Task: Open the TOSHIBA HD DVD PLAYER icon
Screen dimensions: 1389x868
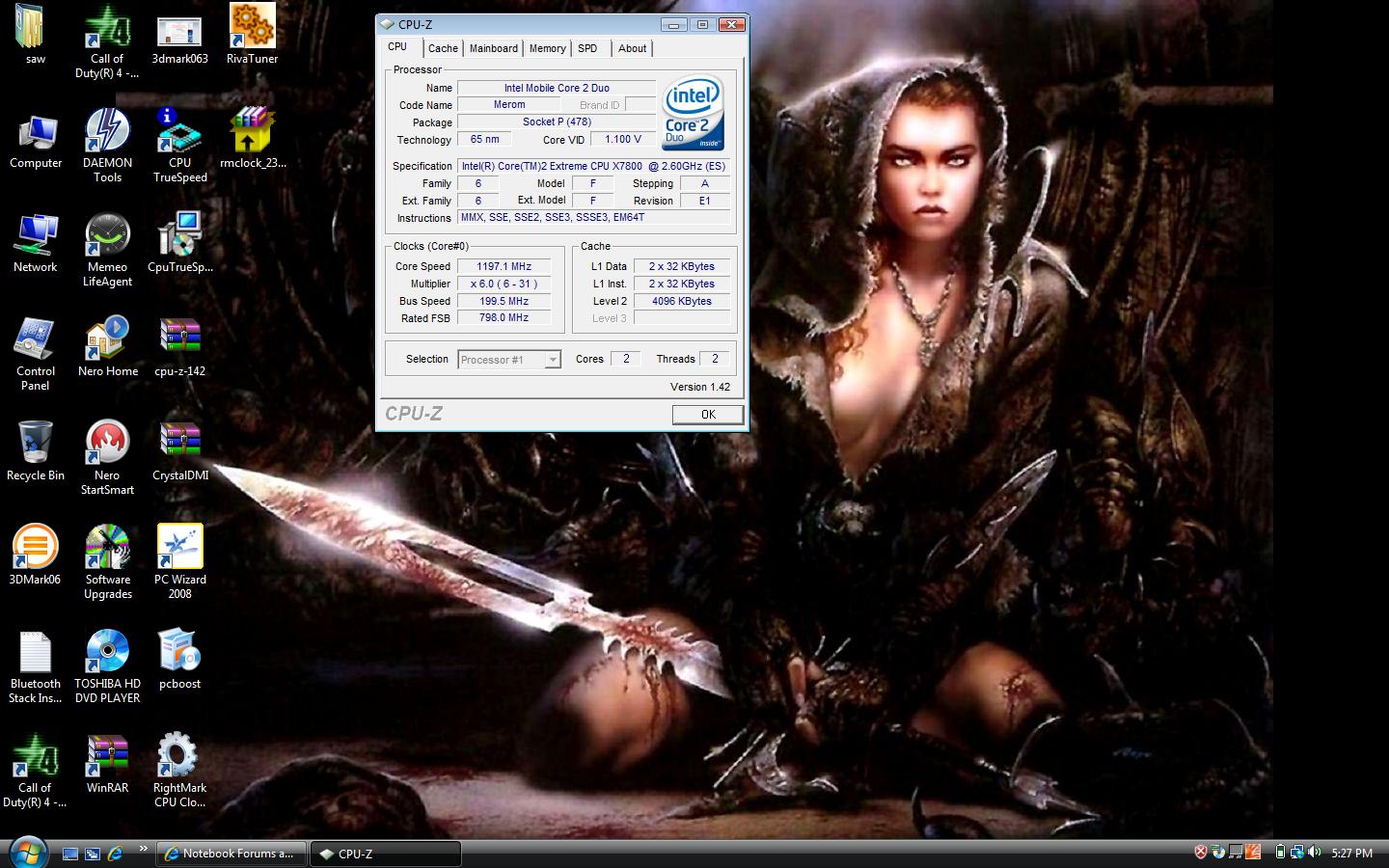Action: [x=107, y=652]
